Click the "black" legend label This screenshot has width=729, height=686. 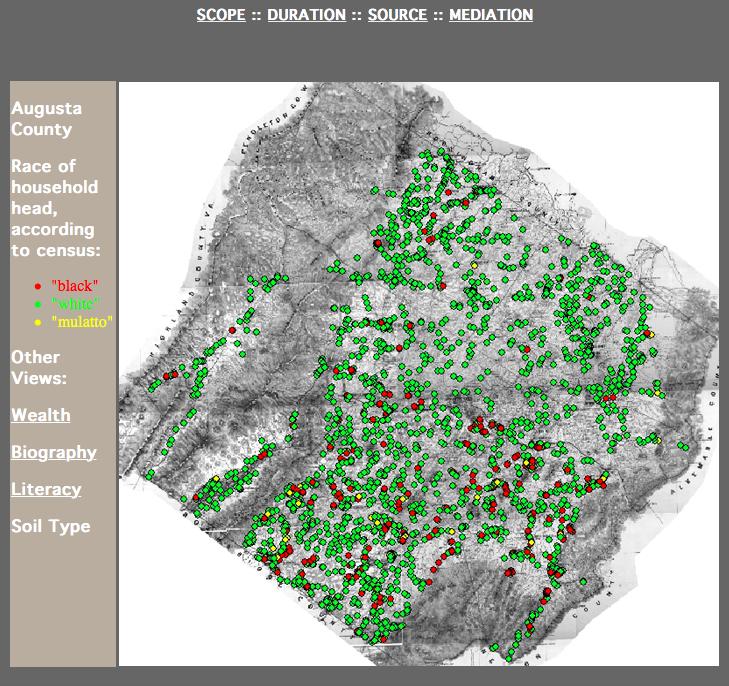pyautogui.click(x=74, y=285)
